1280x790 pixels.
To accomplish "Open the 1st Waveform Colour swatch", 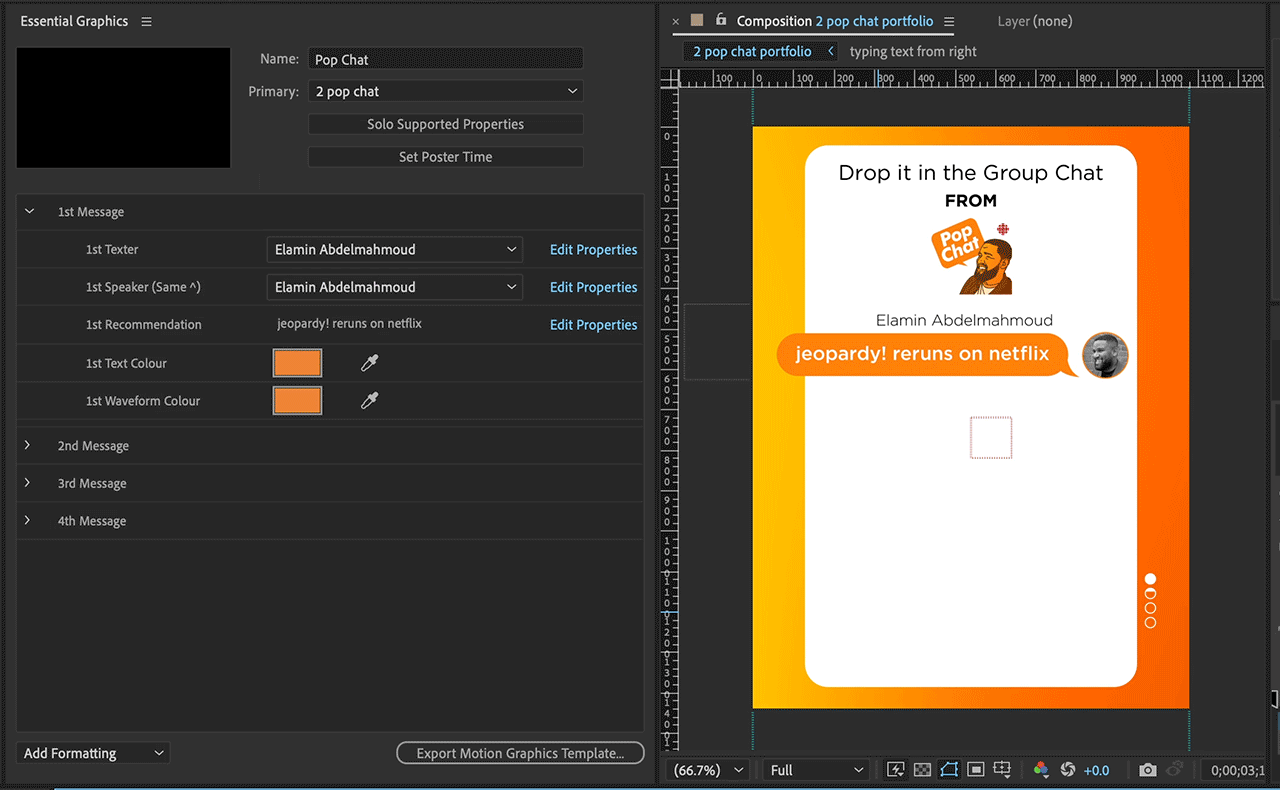I will coord(297,401).
